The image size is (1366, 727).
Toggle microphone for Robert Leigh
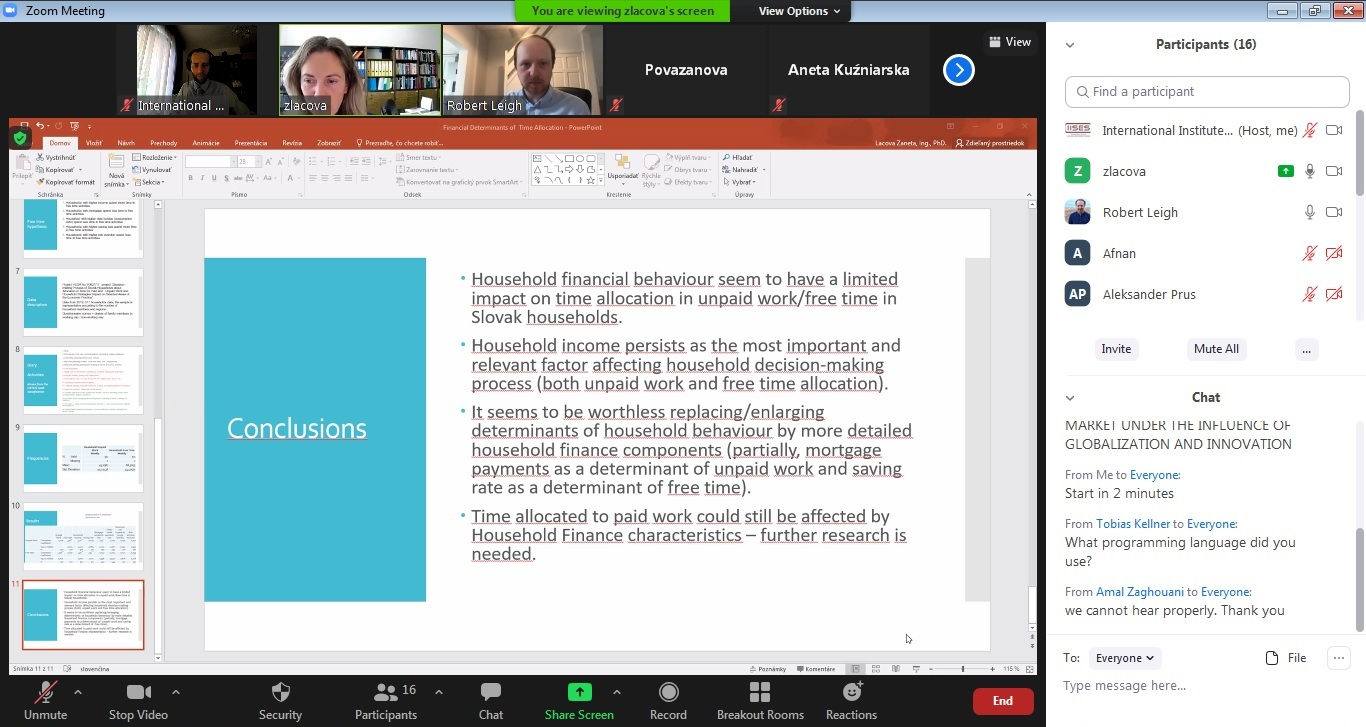pos(1309,212)
